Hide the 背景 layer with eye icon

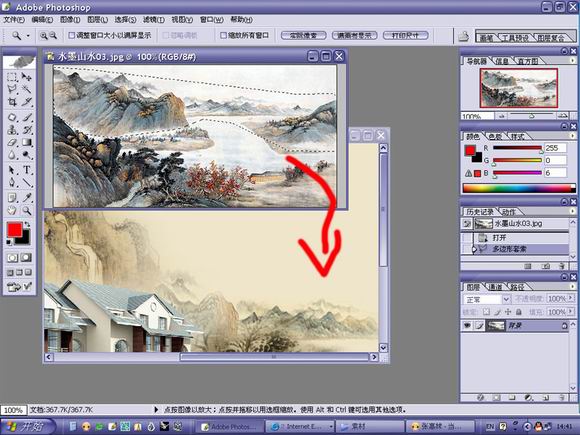[x=467, y=326]
